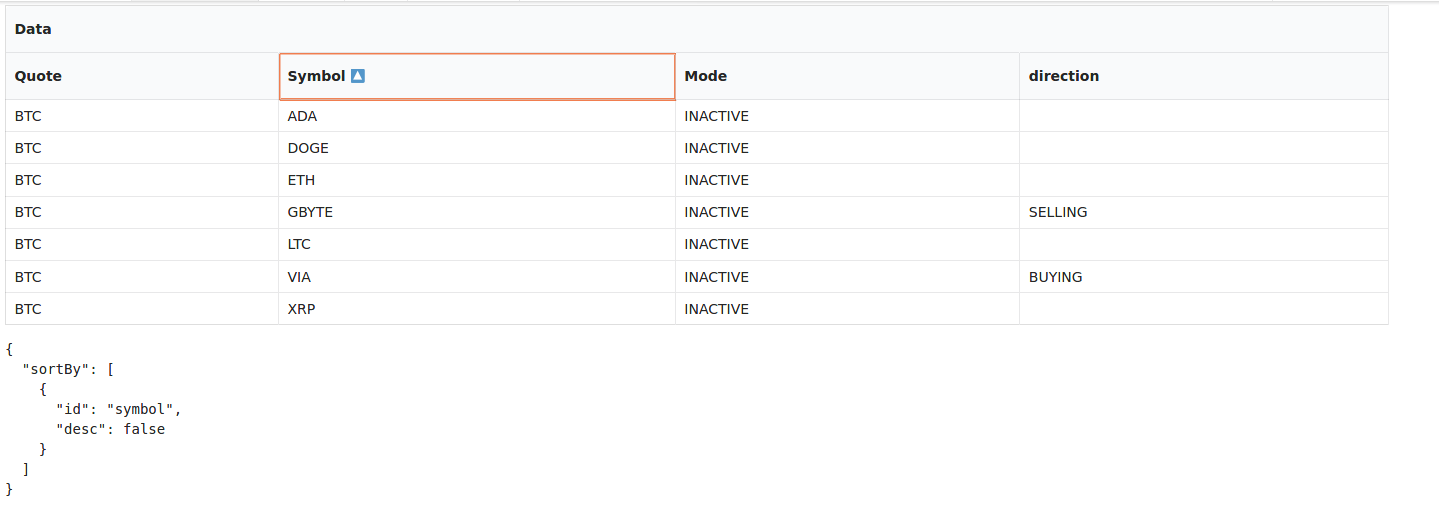Image resolution: width=1439 pixels, height=518 pixels.
Task: Select the ETH symbol cell
Action: [x=477, y=180]
